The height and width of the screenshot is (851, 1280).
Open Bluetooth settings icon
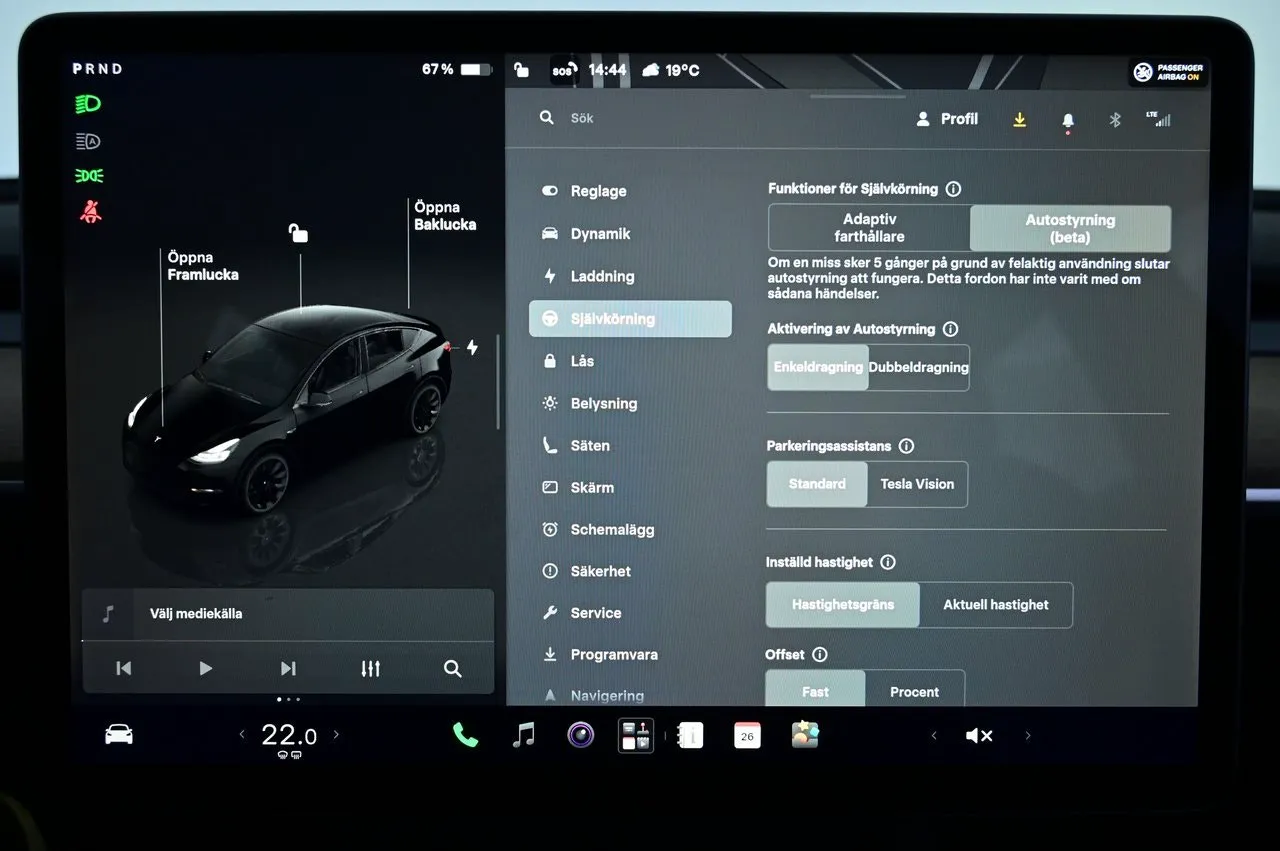[x=1115, y=120]
